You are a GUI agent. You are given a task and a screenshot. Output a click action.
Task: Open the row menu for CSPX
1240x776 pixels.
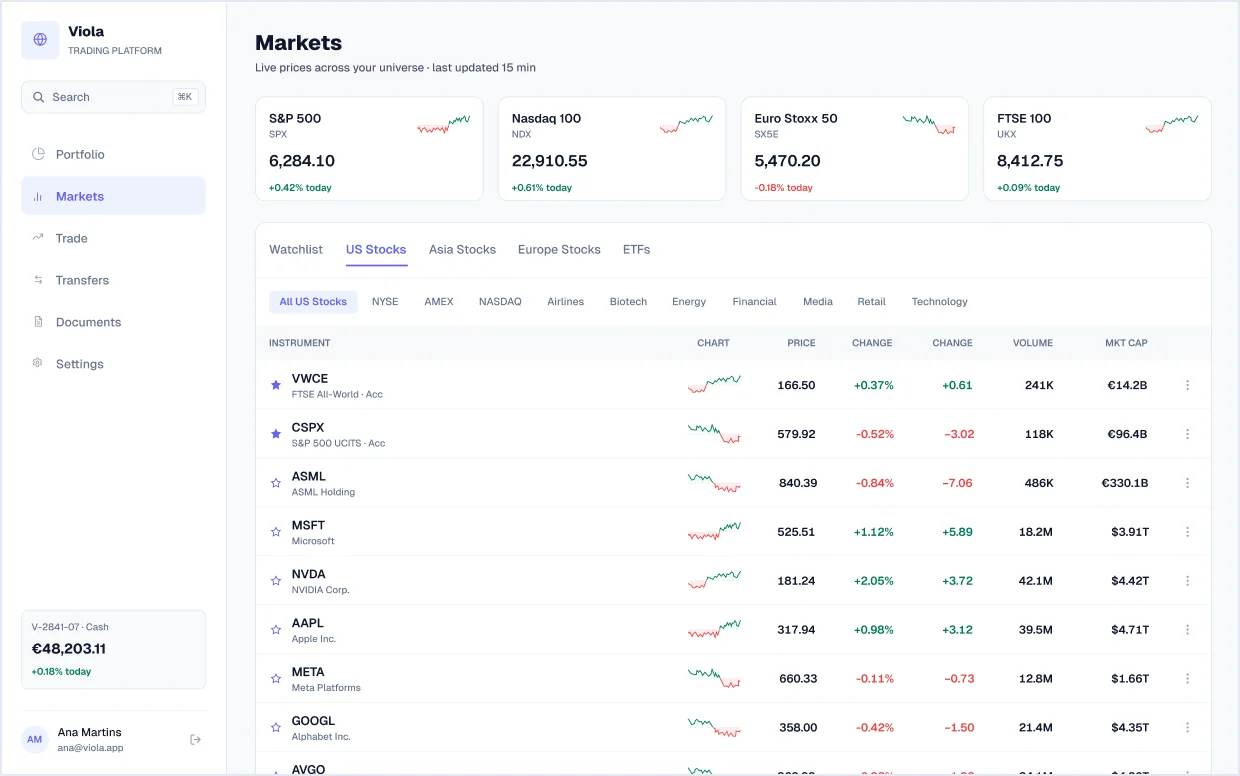point(1187,434)
